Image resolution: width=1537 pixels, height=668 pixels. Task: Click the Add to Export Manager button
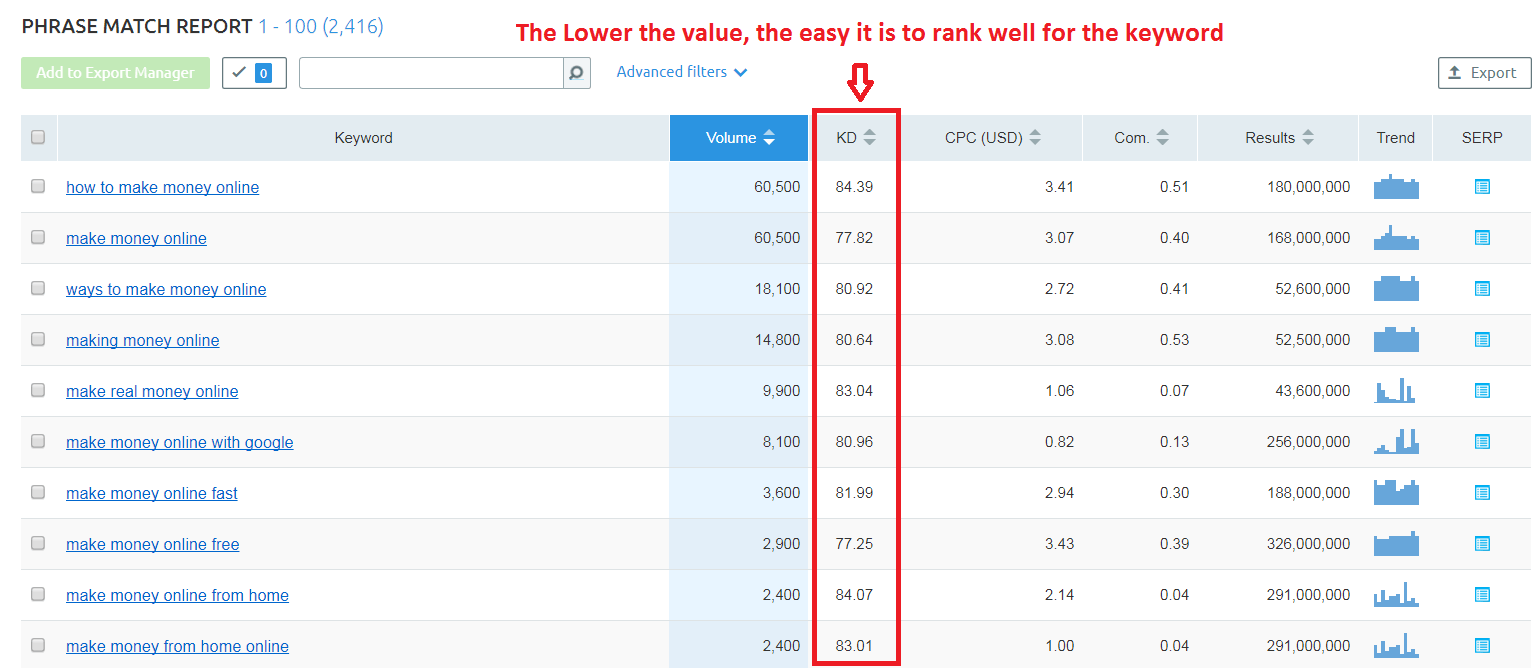point(115,73)
